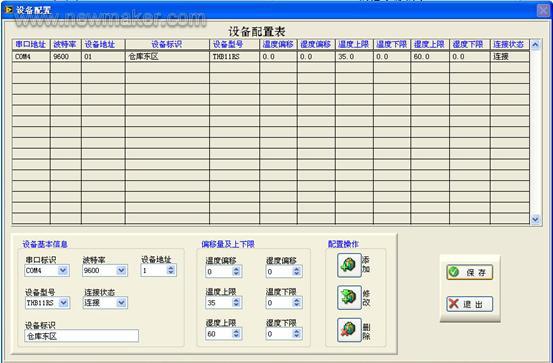Click the 湿度上限 stepper arrows
This screenshot has width=553, height=363.
click(x=236, y=333)
